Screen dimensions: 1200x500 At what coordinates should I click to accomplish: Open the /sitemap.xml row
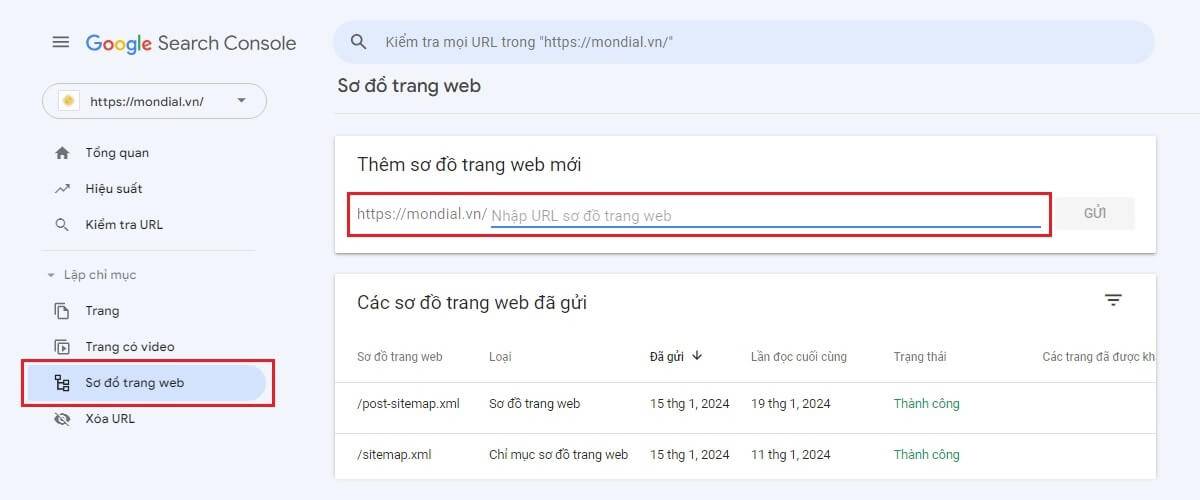(x=745, y=455)
